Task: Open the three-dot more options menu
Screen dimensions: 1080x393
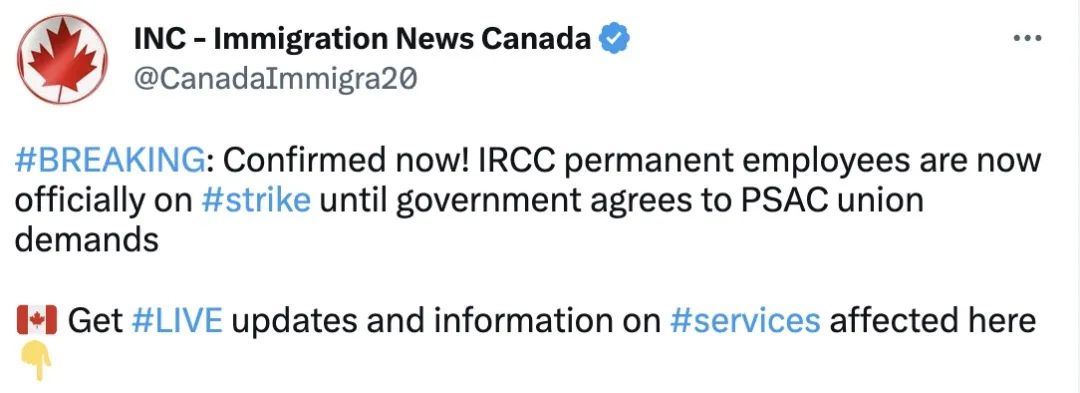Action: click(1028, 39)
